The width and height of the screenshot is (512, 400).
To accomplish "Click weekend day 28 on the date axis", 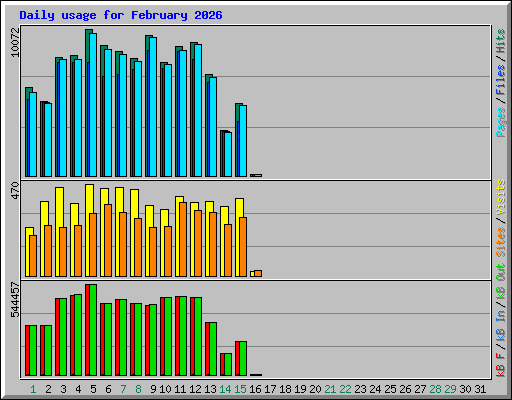I will [435, 389].
